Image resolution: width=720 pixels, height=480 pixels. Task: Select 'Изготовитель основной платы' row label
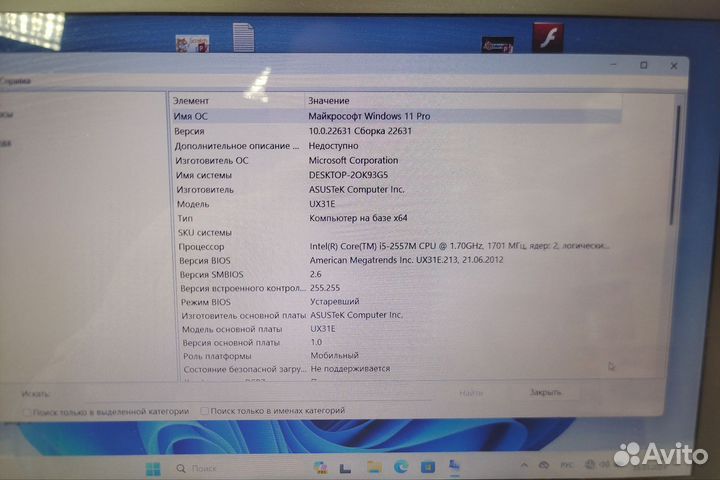[243, 316]
